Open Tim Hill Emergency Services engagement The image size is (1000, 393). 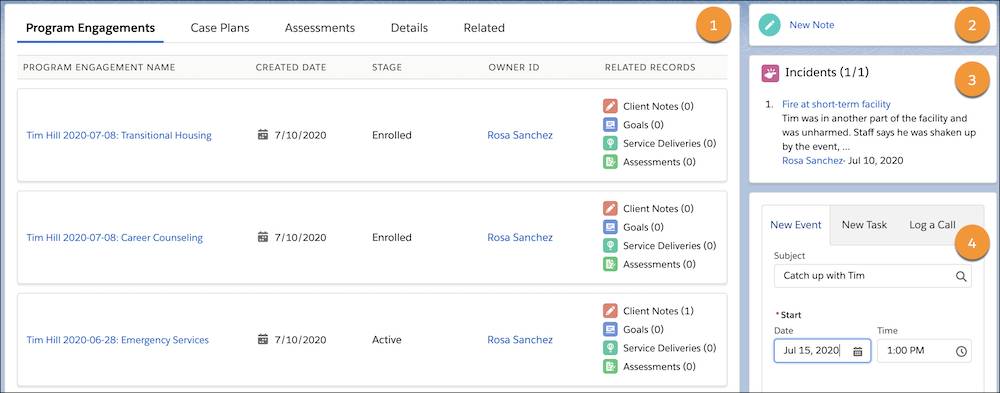[x=117, y=340]
